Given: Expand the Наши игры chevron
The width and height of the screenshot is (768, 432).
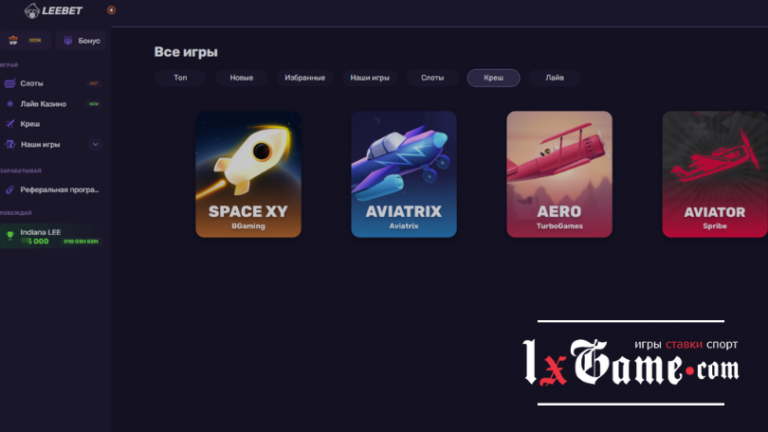Looking at the screenshot, I should 96,144.
